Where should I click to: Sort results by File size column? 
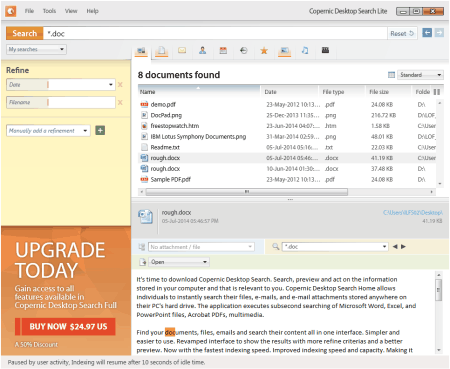388,92
